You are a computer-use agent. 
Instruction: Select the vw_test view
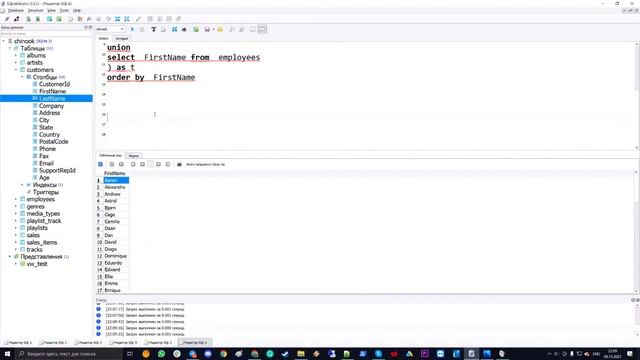(x=37, y=264)
